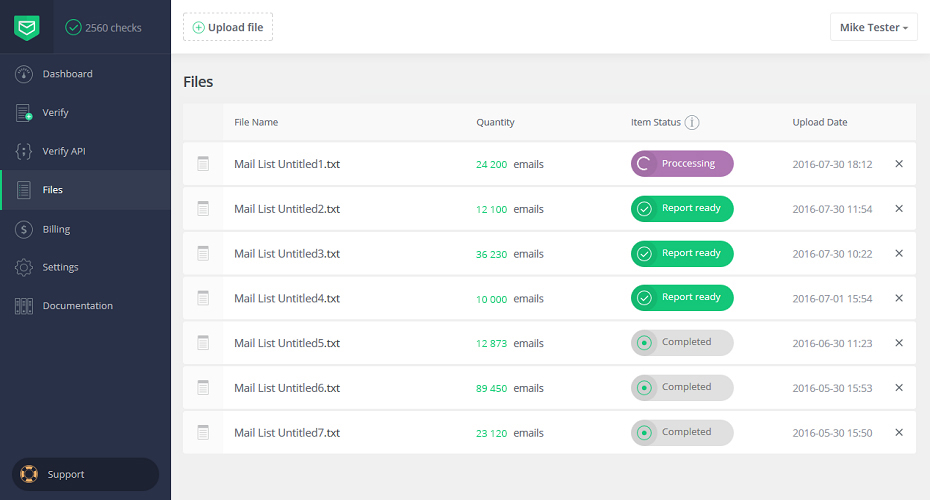Remove Mail List Untitled7.txt using its X

[x=899, y=433]
